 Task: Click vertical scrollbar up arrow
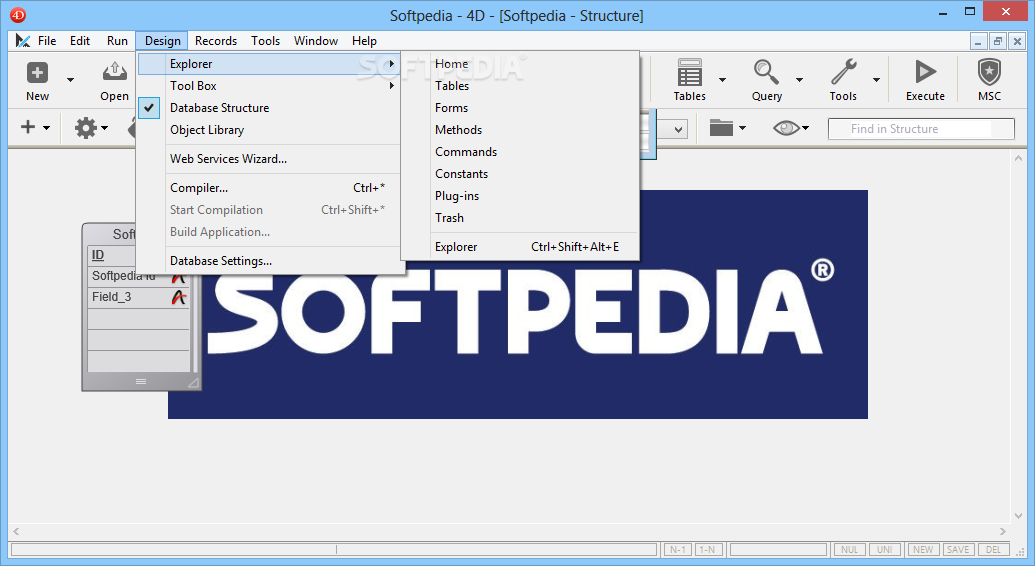pyautogui.click(x=1018, y=159)
